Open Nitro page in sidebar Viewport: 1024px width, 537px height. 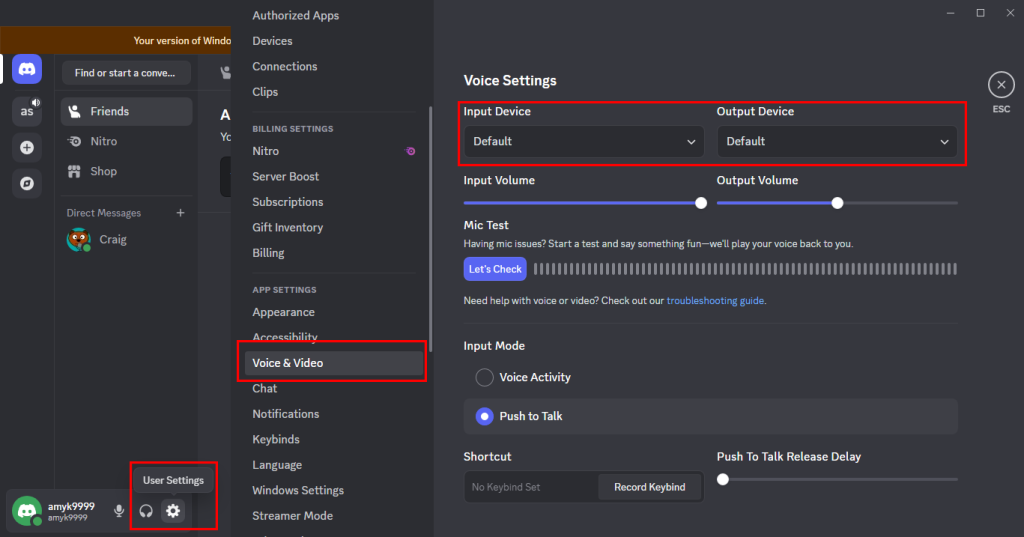pyautogui.click(x=127, y=141)
